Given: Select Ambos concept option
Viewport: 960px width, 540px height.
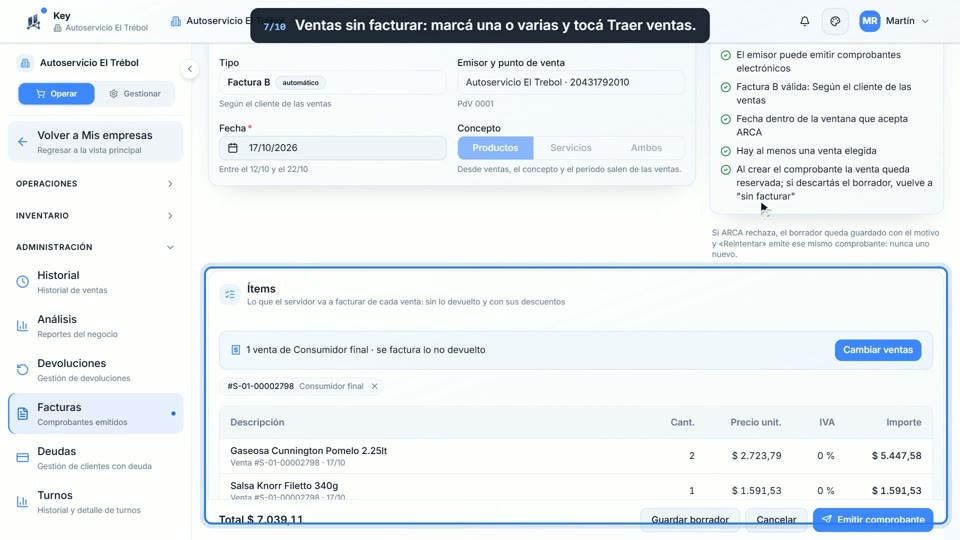Looking at the screenshot, I should 647,148.
